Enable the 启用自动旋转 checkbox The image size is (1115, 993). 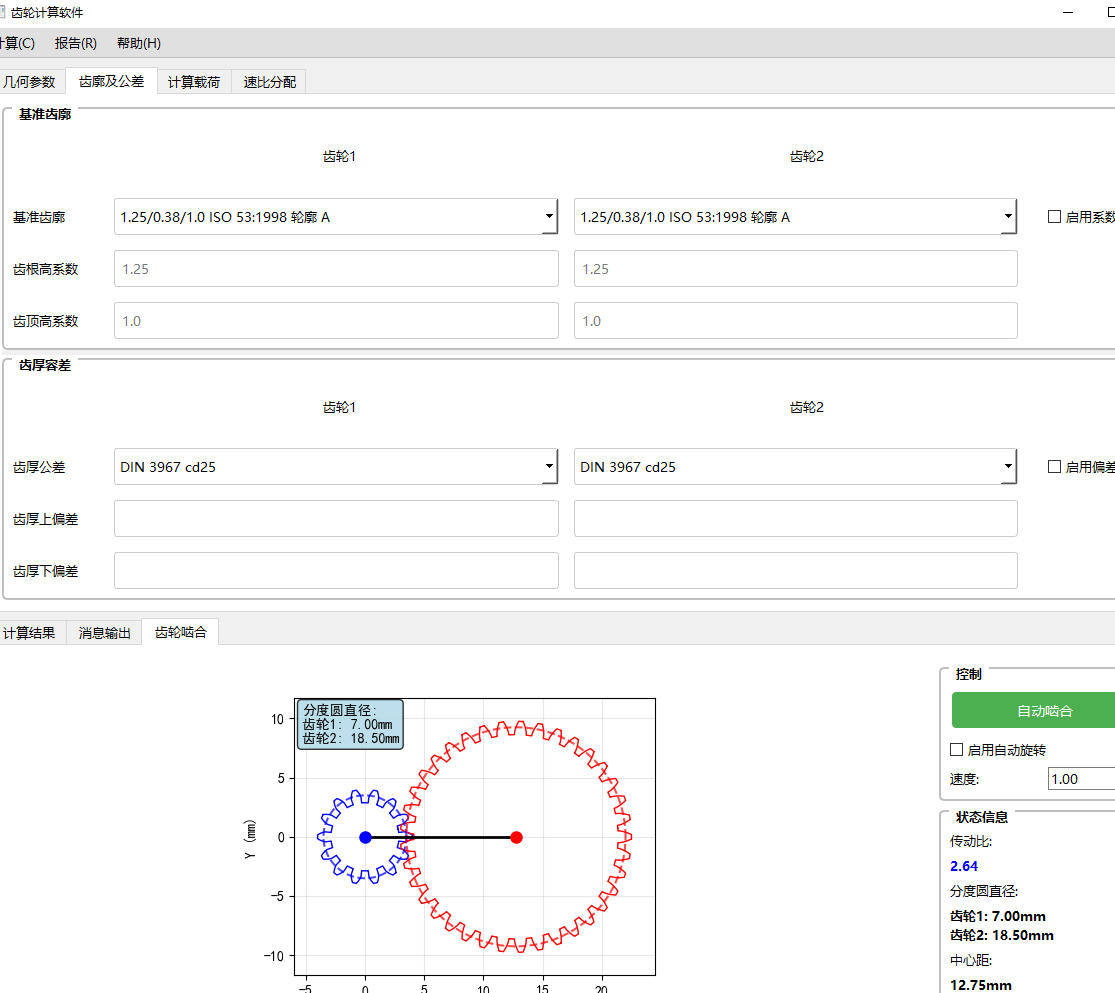pos(956,750)
